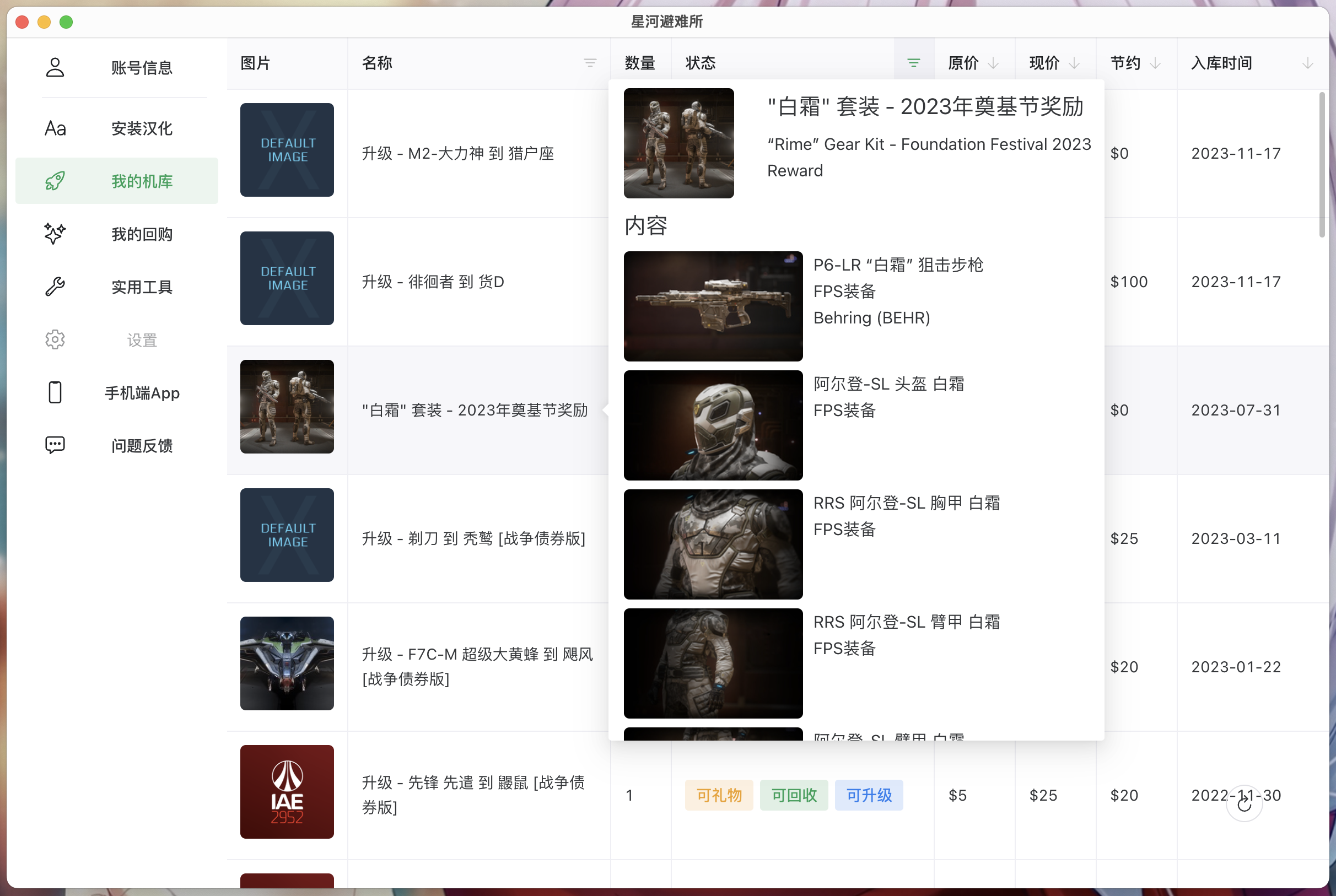Open 安装汉化 menu item

coord(117,128)
